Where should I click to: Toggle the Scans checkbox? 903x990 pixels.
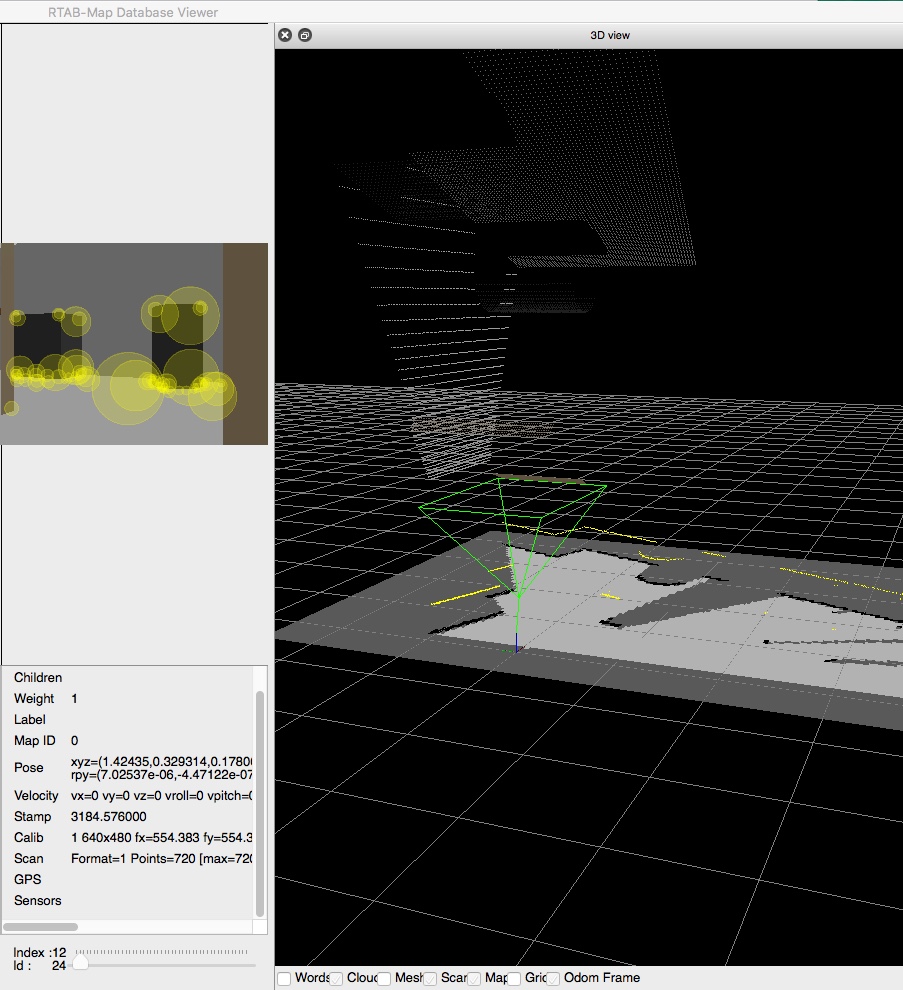[428, 978]
